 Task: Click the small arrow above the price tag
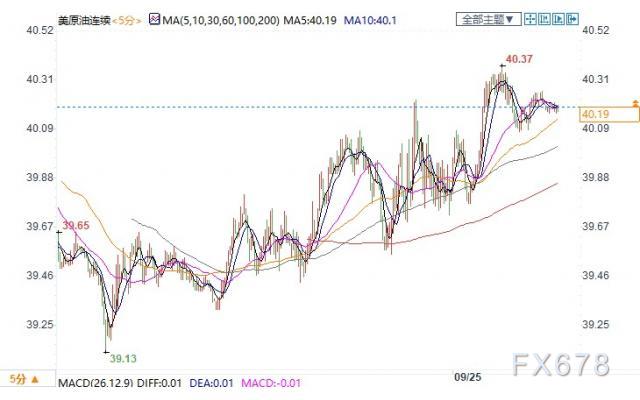635,102
